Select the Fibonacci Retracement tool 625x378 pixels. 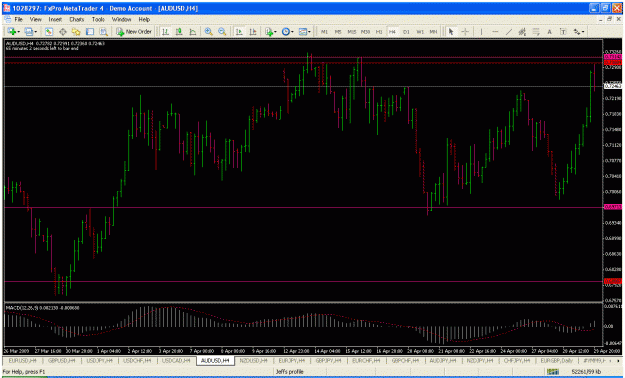click(536, 32)
